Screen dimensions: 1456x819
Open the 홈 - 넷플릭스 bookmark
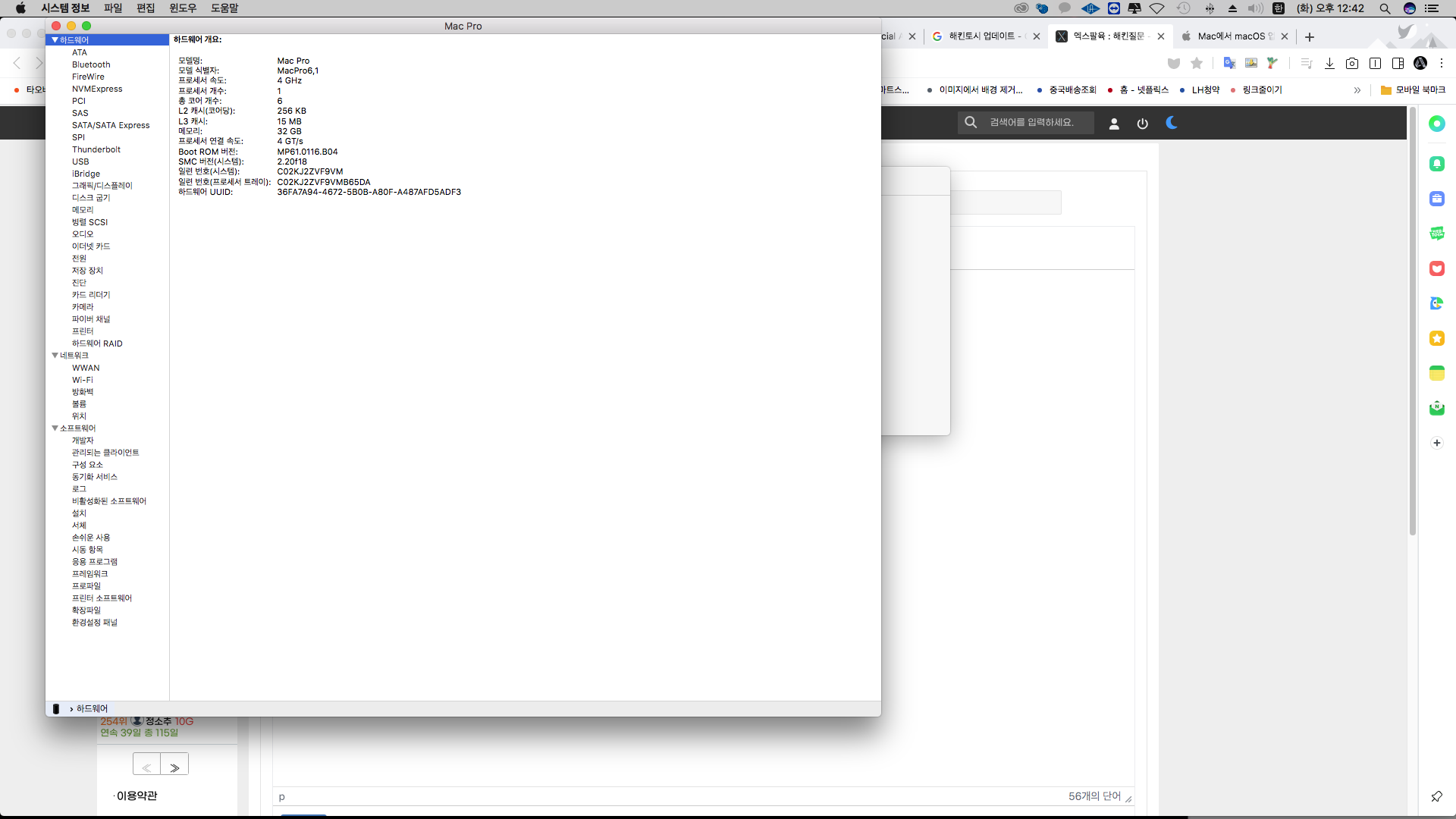click(1138, 90)
